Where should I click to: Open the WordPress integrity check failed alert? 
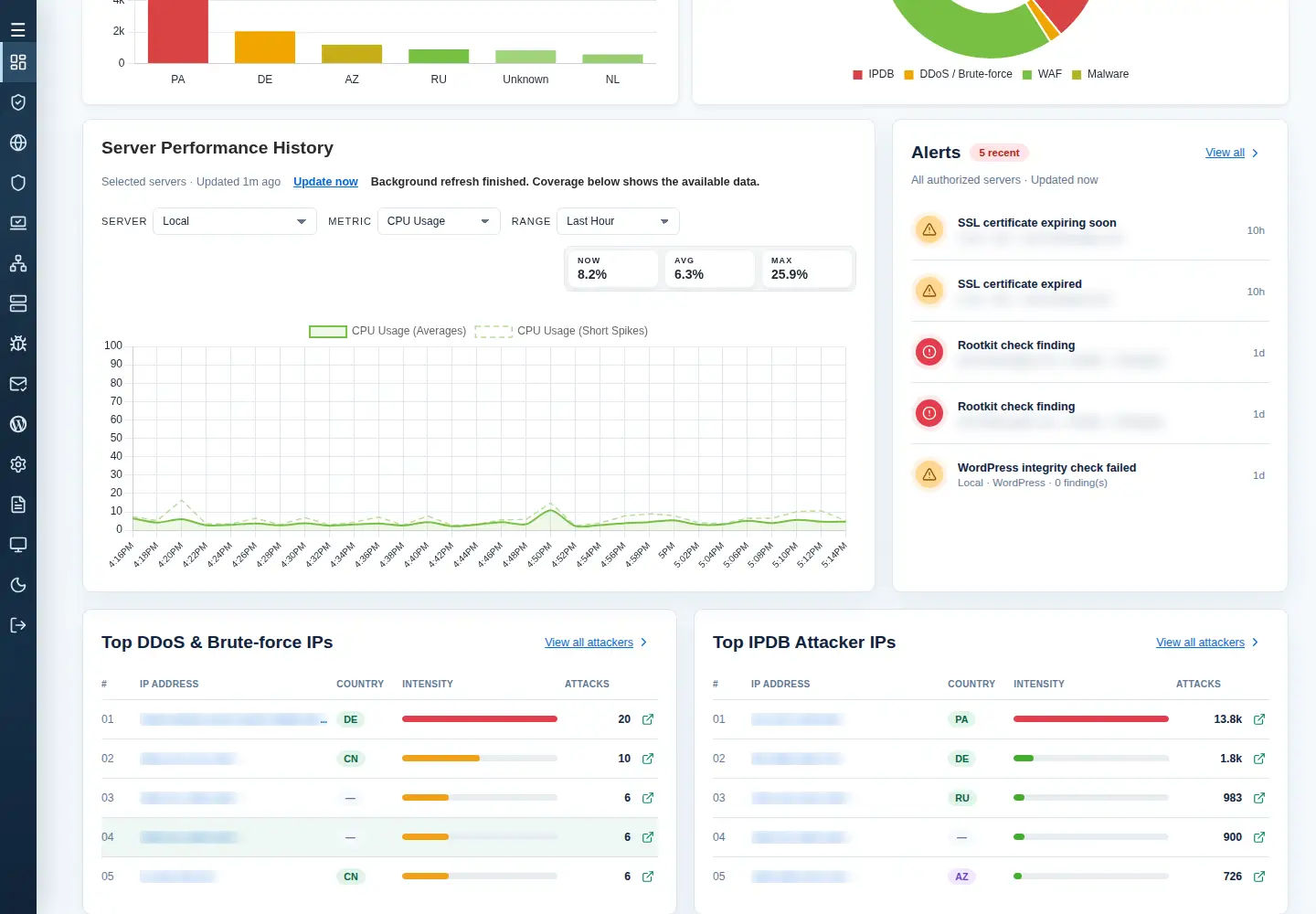coord(1090,475)
